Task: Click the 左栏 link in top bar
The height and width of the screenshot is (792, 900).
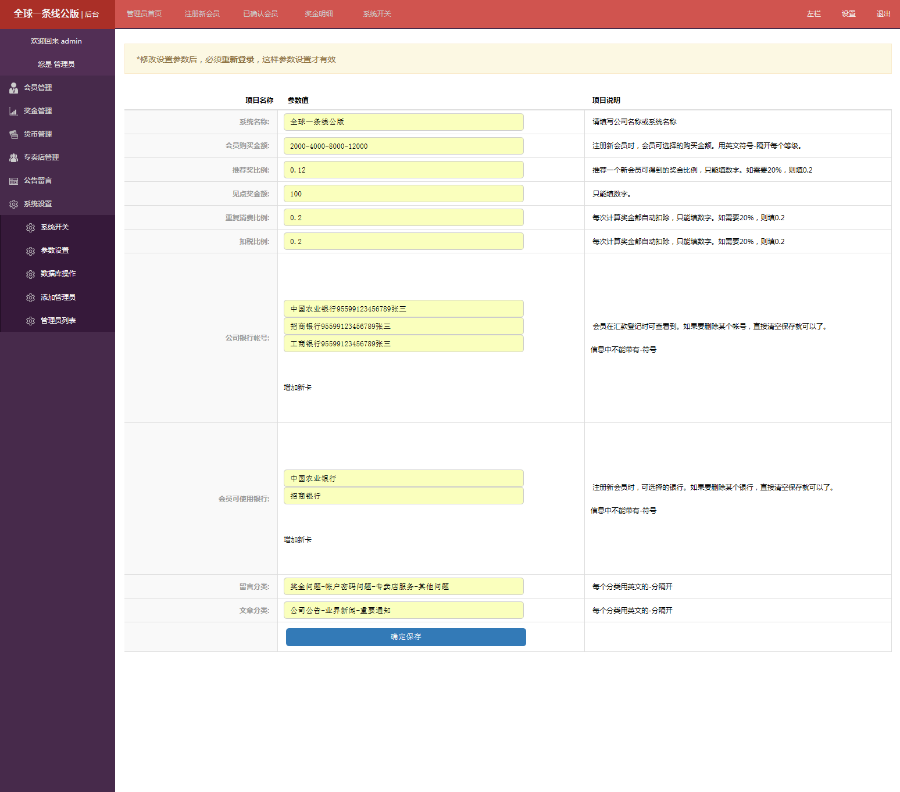Action: pyautogui.click(x=814, y=14)
